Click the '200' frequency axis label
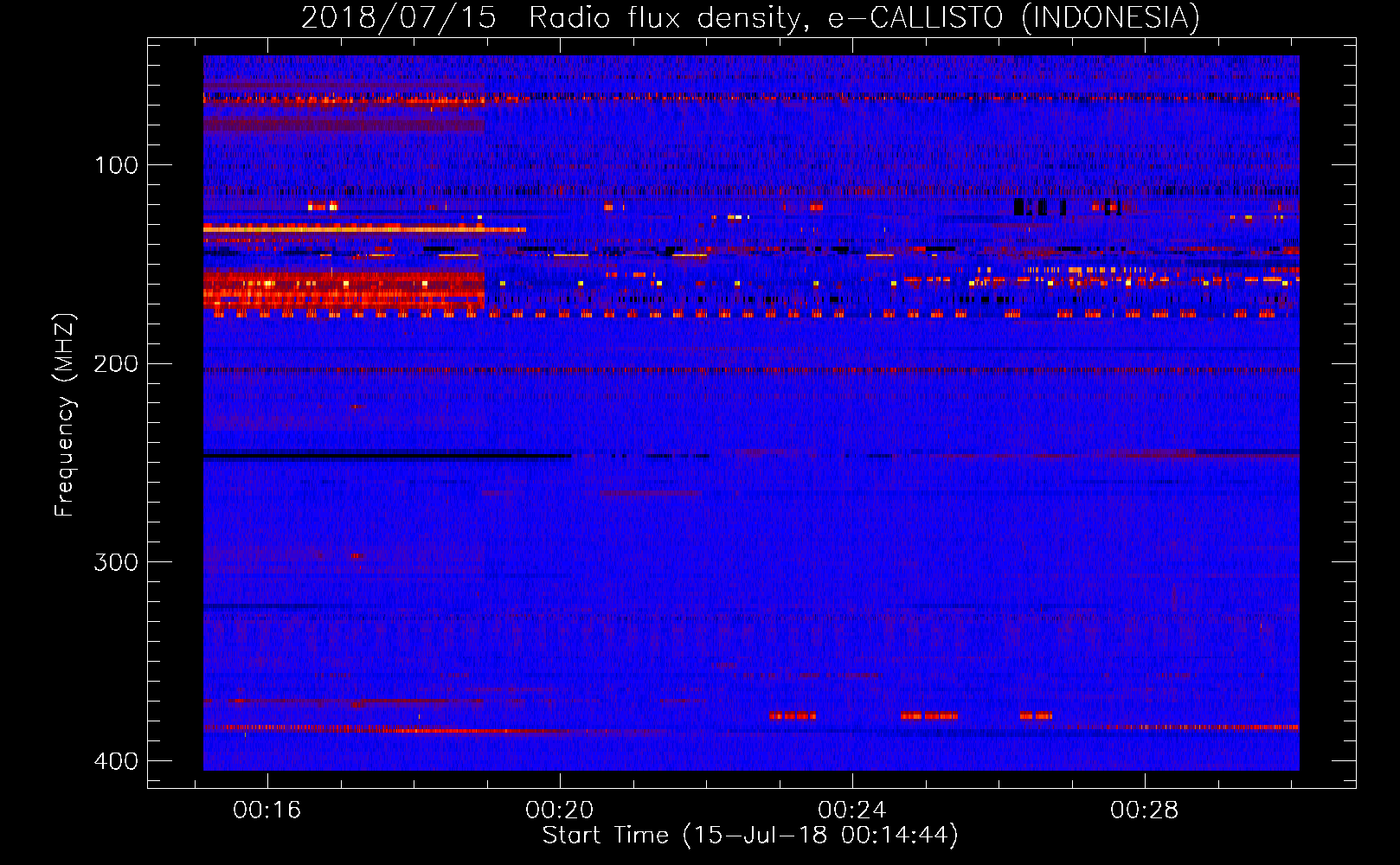This screenshot has height=865, width=1400. click(115, 364)
